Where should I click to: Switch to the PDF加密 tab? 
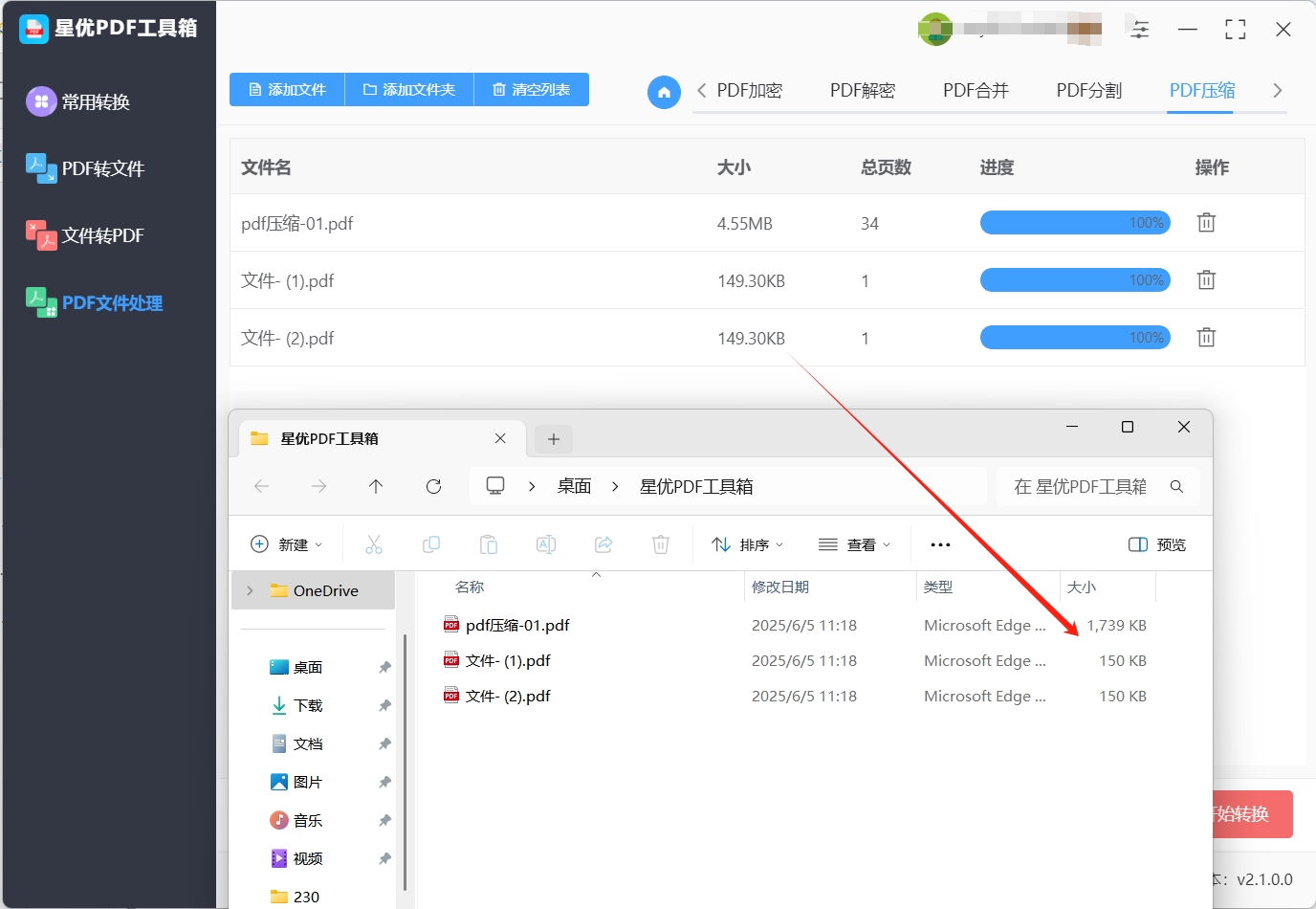750,91
